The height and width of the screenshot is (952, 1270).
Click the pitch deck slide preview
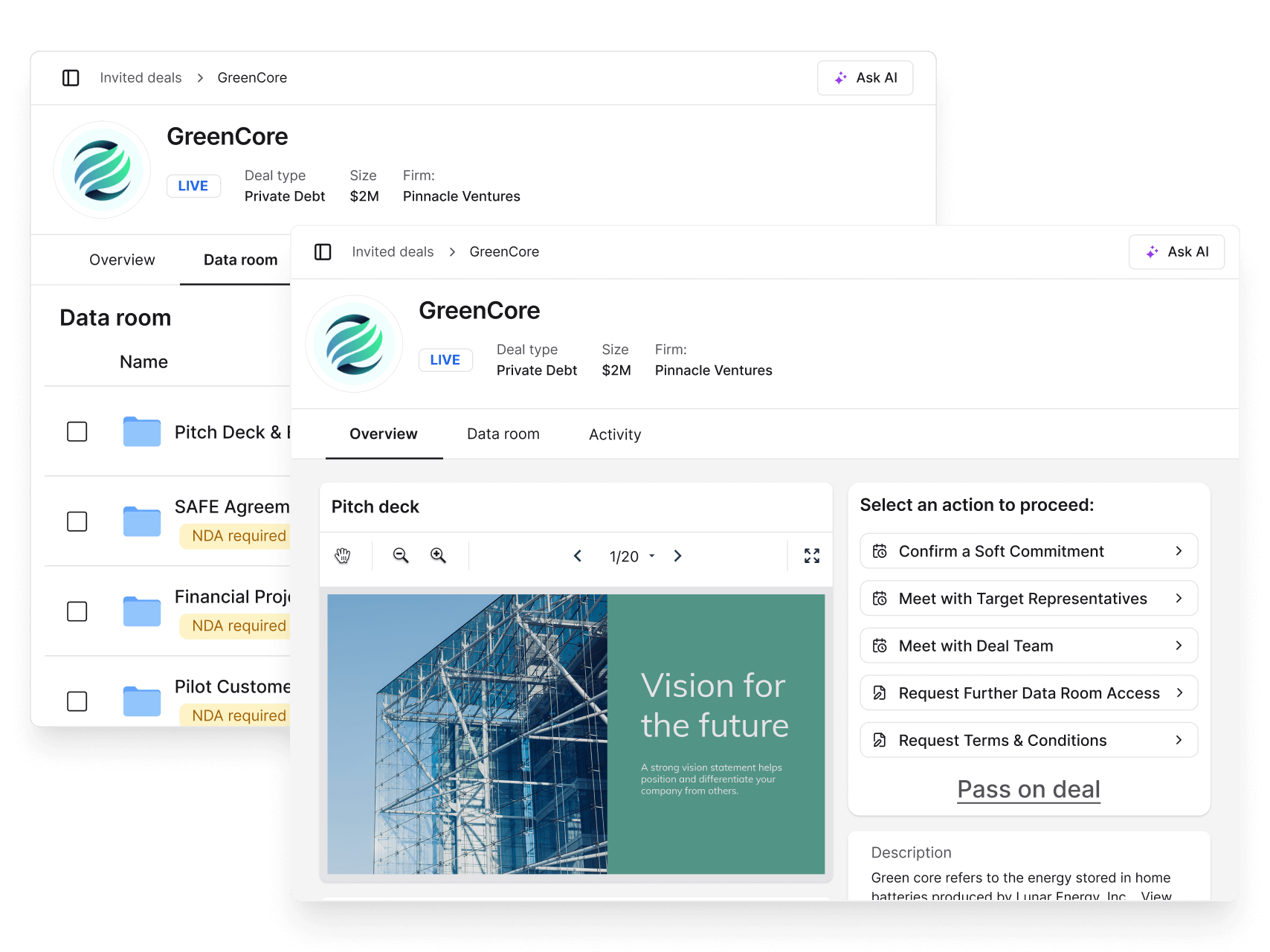click(576, 733)
